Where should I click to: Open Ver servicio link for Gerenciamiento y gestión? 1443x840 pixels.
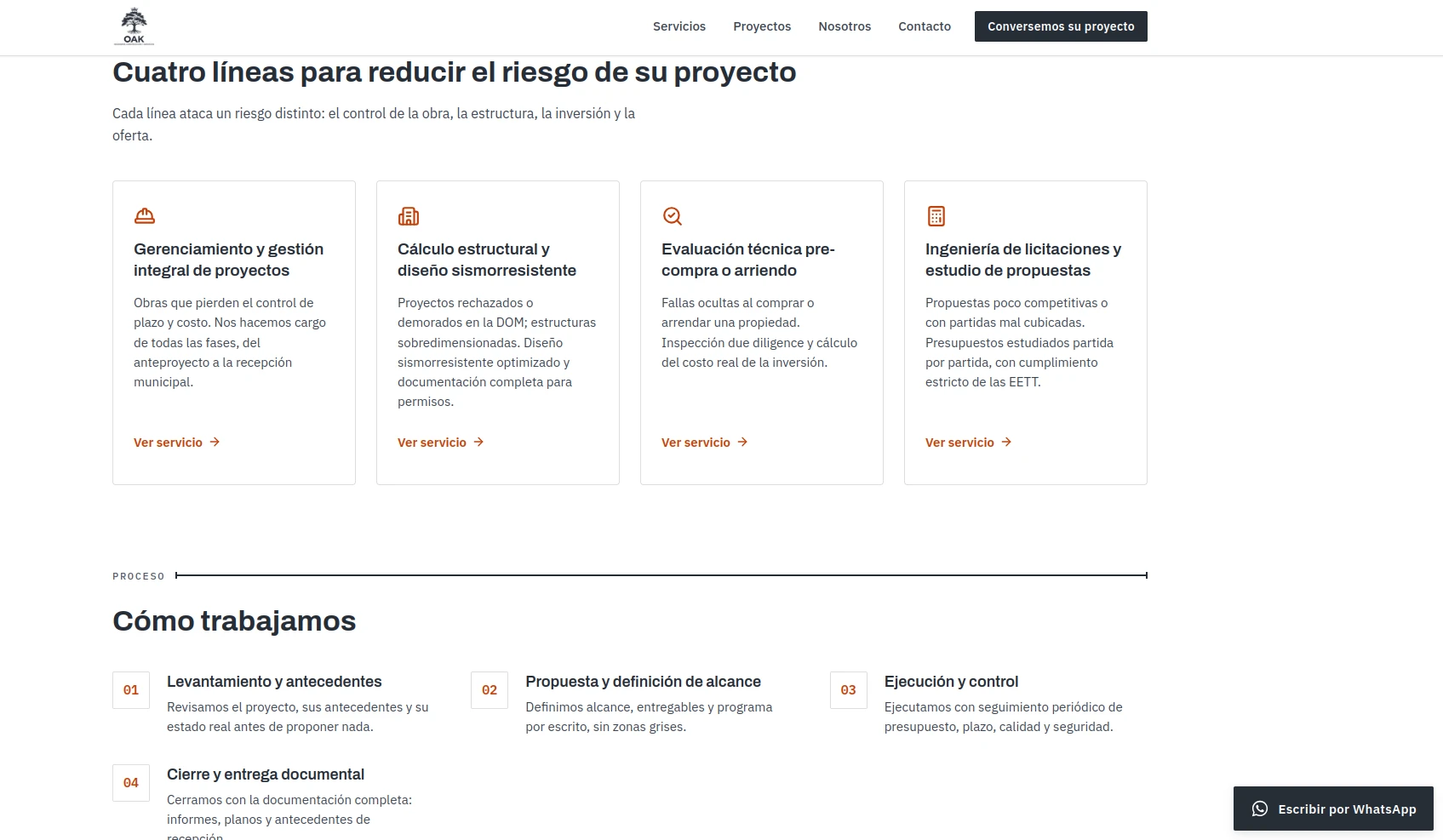177,443
